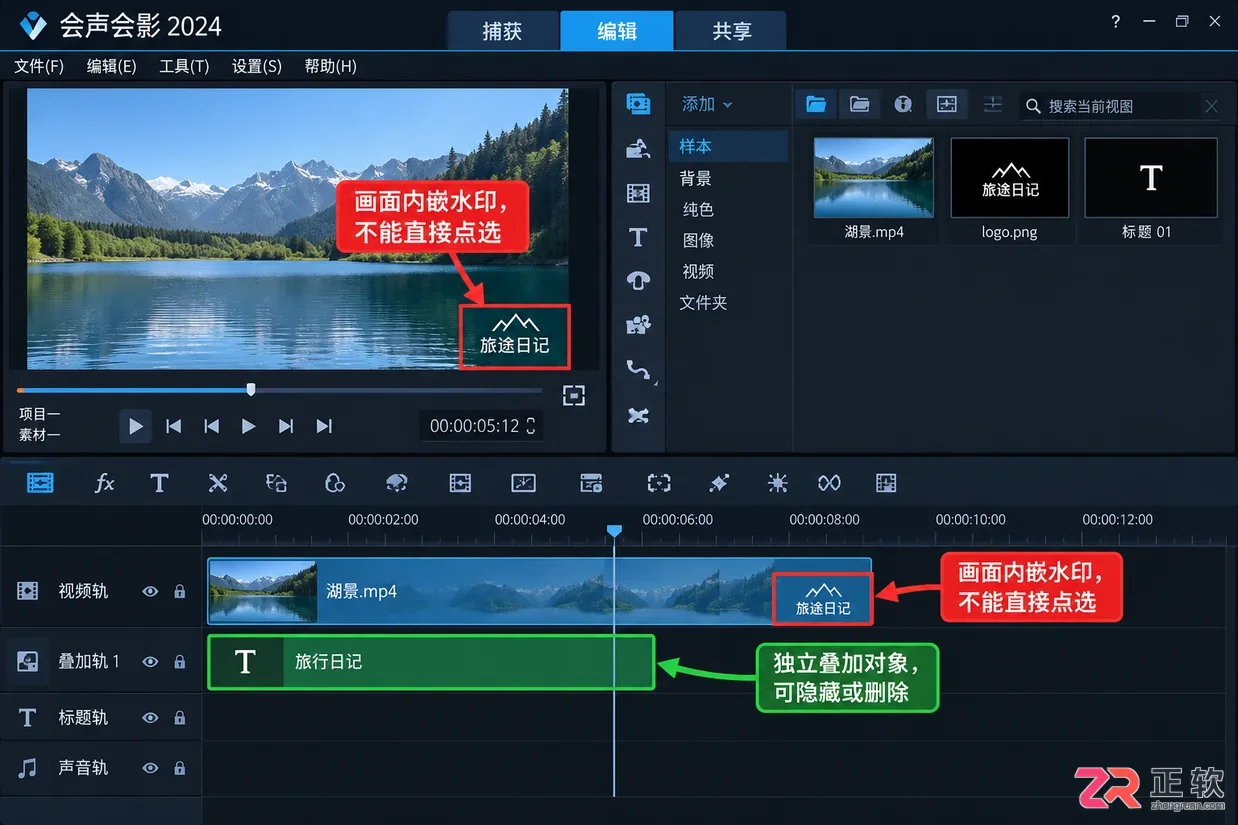Open the 帮助(H) menu
Viewport: 1238px width, 825px height.
pos(330,66)
